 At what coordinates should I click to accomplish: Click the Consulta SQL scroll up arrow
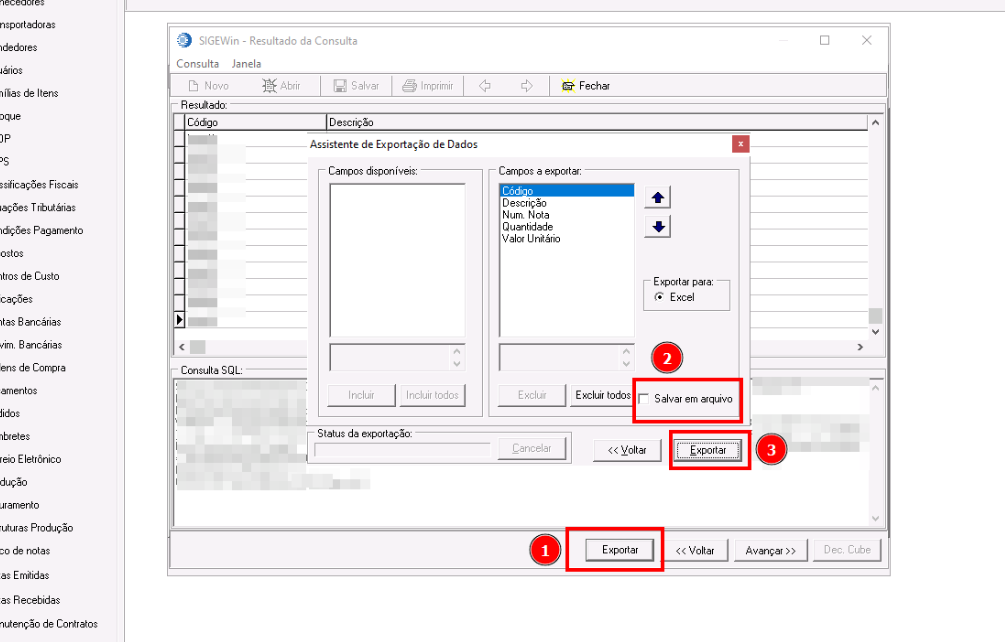coord(876,388)
